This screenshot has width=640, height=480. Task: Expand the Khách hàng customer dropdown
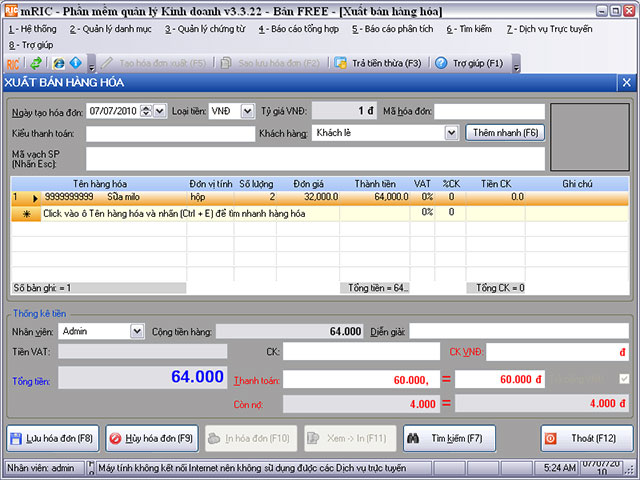[x=453, y=132]
